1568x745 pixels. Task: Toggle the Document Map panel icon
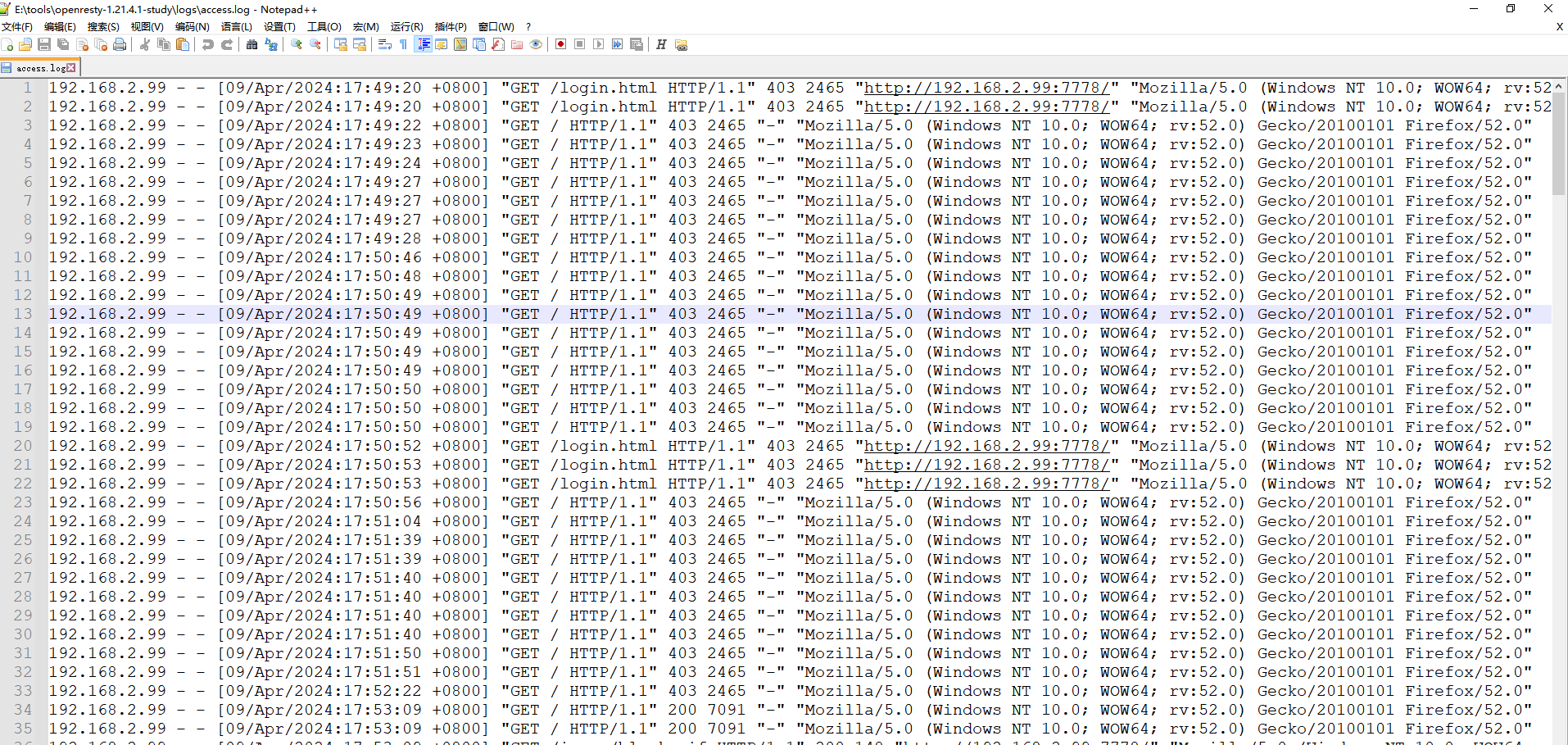tap(460, 44)
